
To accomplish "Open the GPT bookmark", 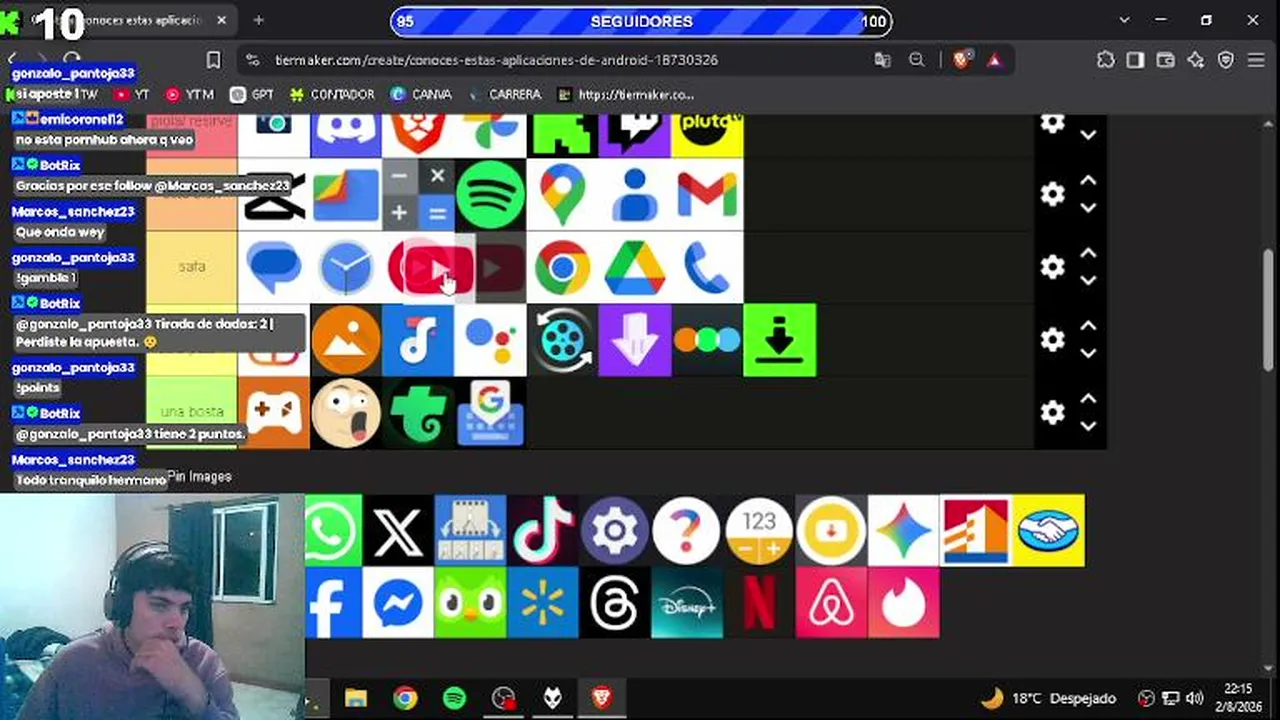I will point(252,95).
